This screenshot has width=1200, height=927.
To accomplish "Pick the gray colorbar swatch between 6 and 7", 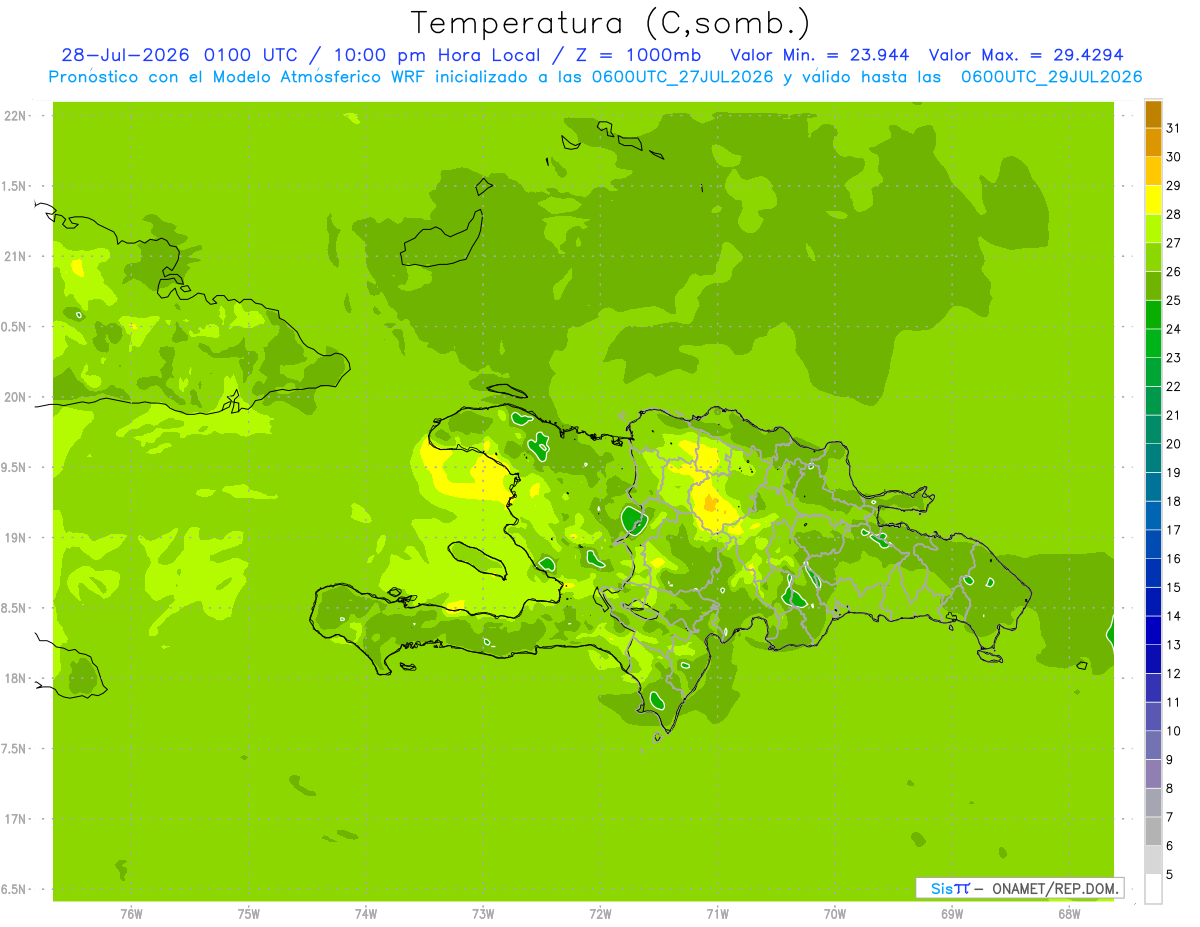I will click(x=1153, y=832).
